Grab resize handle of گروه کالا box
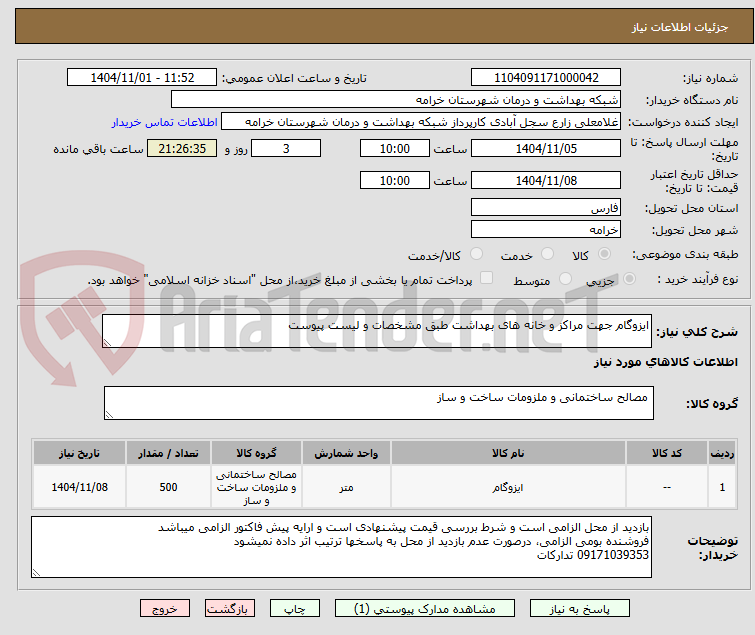This screenshot has width=755, height=635. pyautogui.click(x=109, y=415)
